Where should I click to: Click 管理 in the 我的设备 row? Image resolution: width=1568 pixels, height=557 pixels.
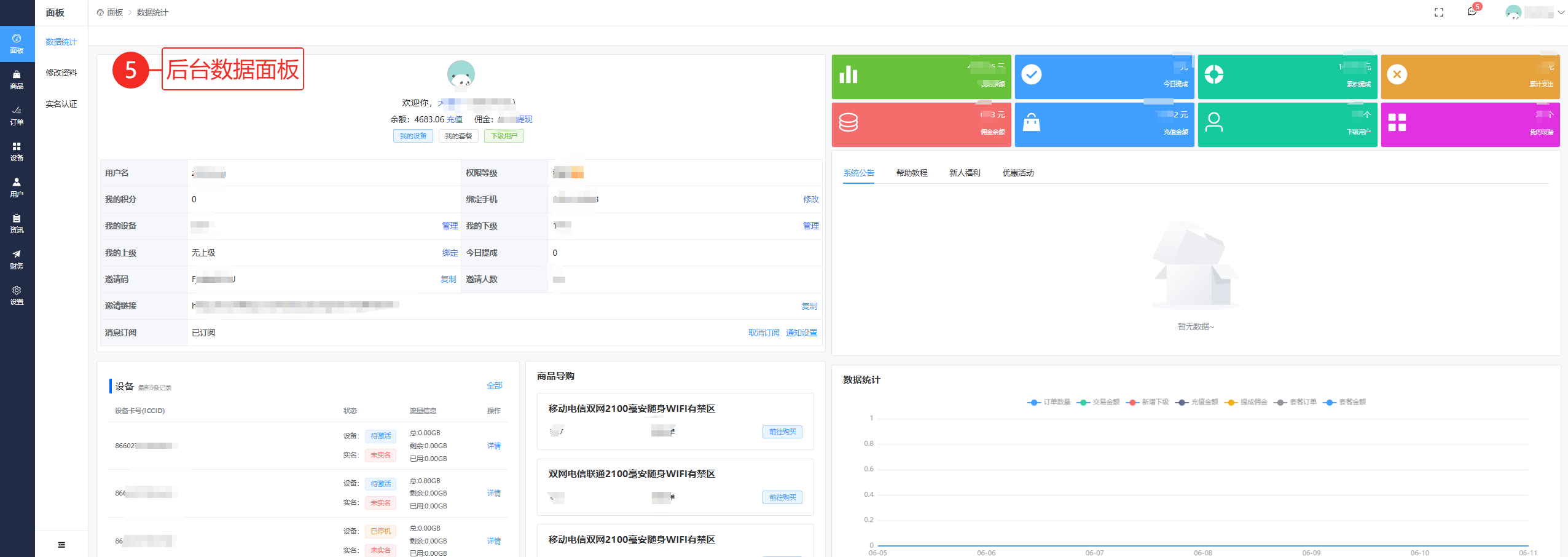coord(450,226)
